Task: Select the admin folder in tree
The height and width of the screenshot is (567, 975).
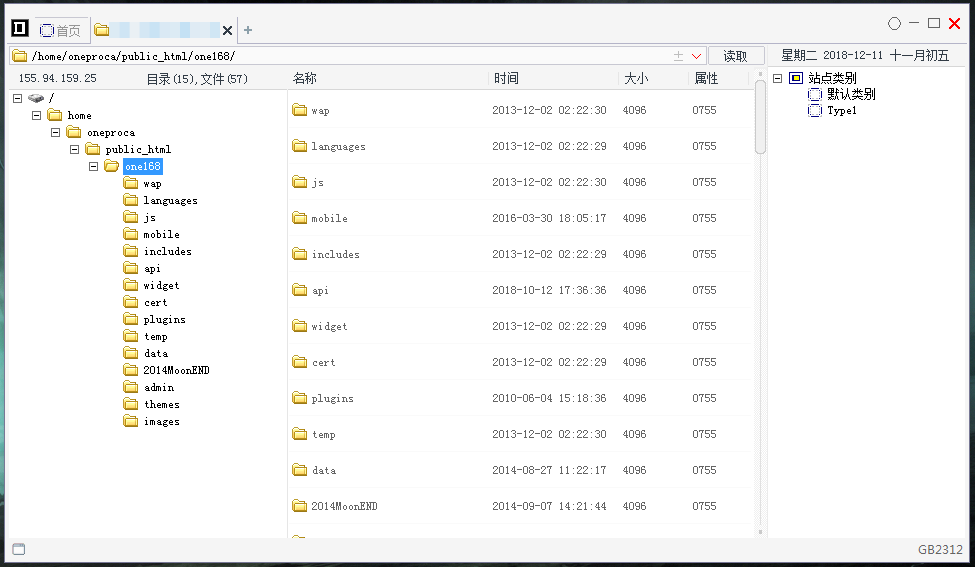Action: [159, 387]
